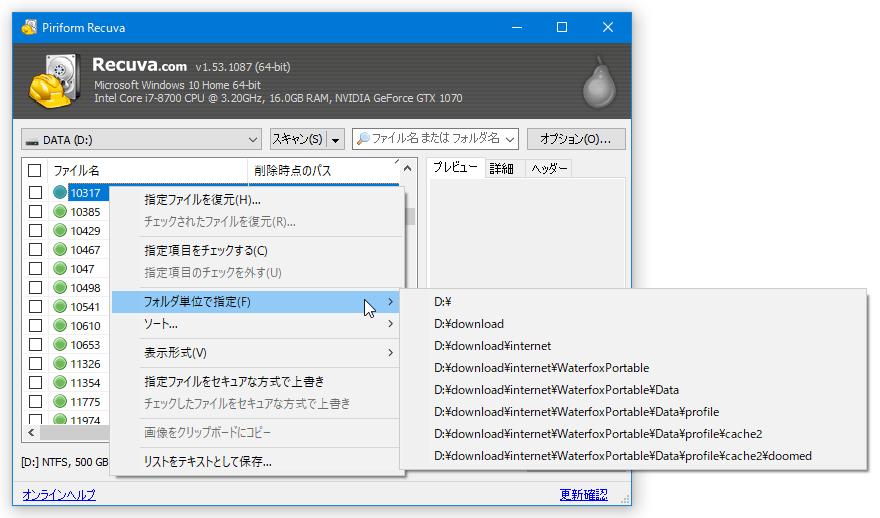The width and height of the screenshot is (880, 518).
Task: Check the box for file 10317
Action: pos(35,192)
